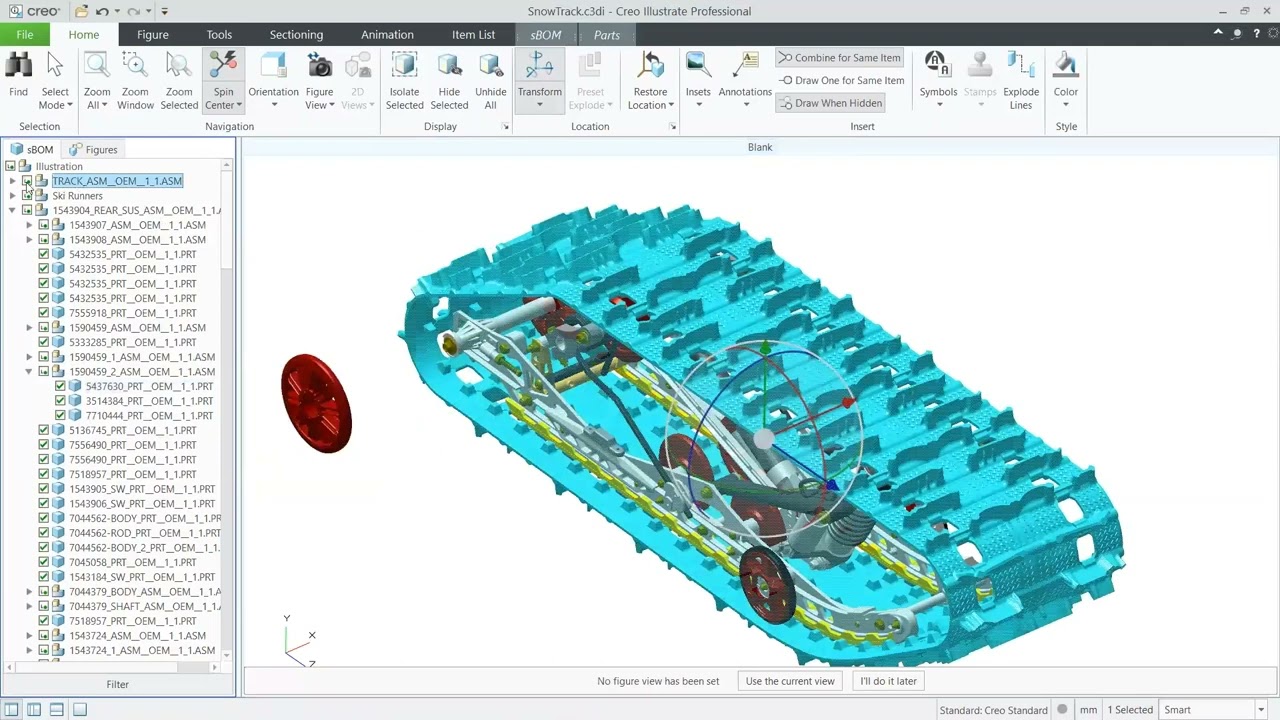Click the Undo arrow in quick access toolbar
This screenshot has height=720, width=1280.
[x=102, y=12]
